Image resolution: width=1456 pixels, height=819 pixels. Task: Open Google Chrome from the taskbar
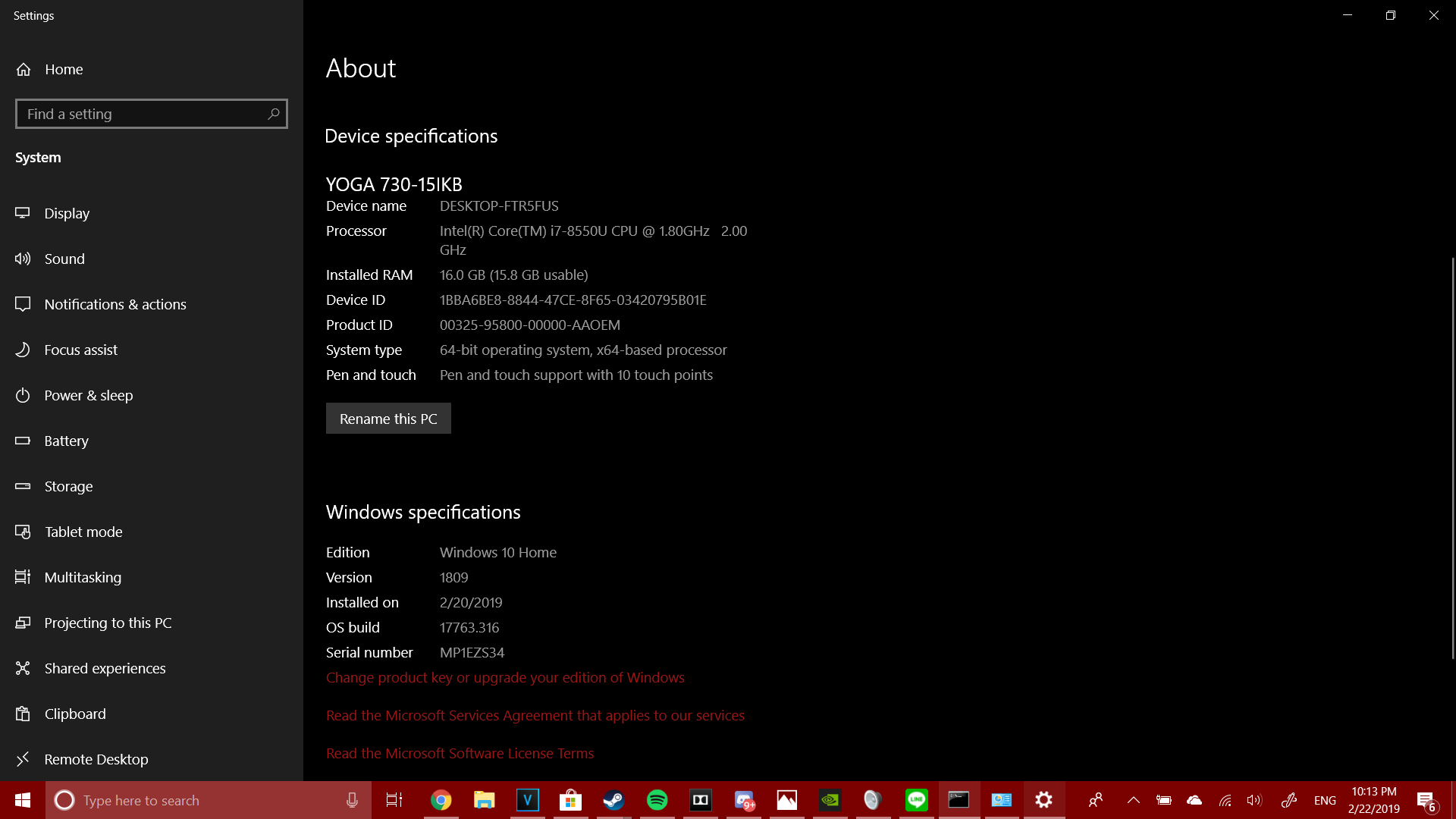point(441,800)
